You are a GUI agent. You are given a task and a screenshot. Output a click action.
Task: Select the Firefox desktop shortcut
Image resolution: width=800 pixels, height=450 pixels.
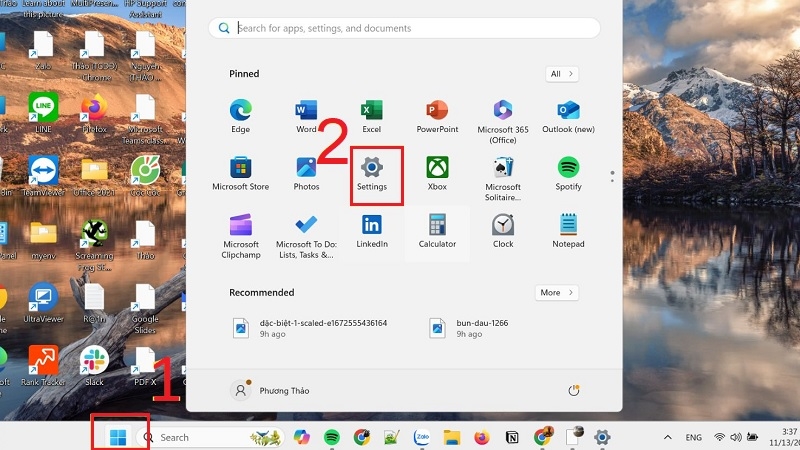click(94, 113)
